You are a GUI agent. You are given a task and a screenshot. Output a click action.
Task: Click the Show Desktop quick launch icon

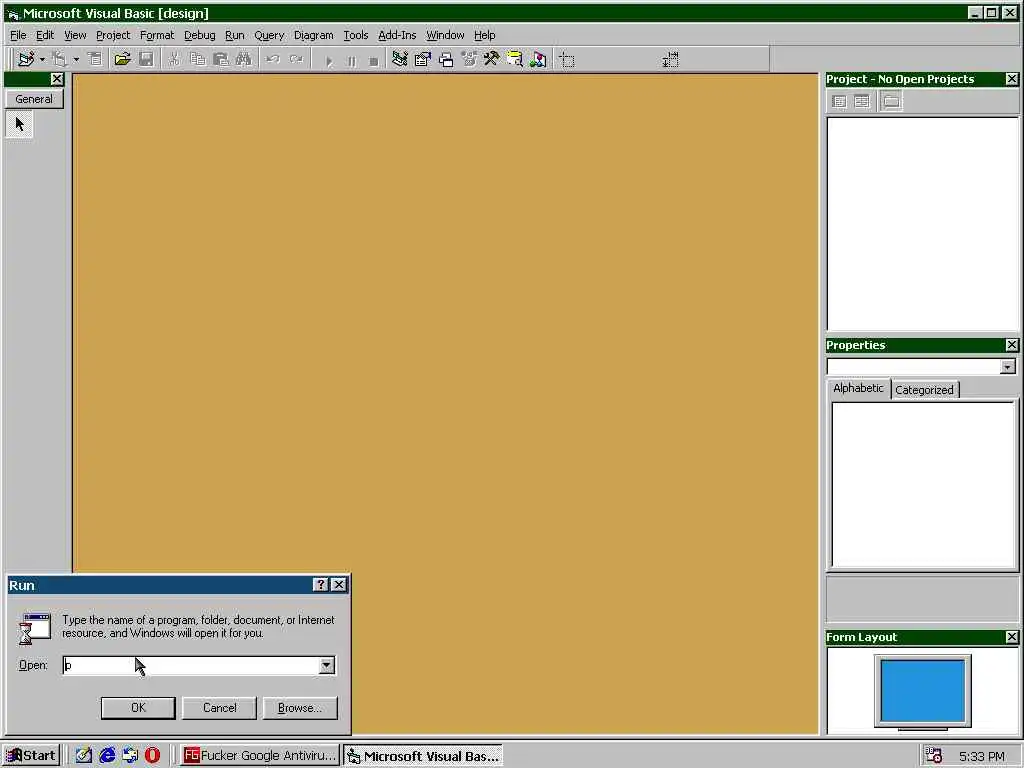tap(84, 756)
